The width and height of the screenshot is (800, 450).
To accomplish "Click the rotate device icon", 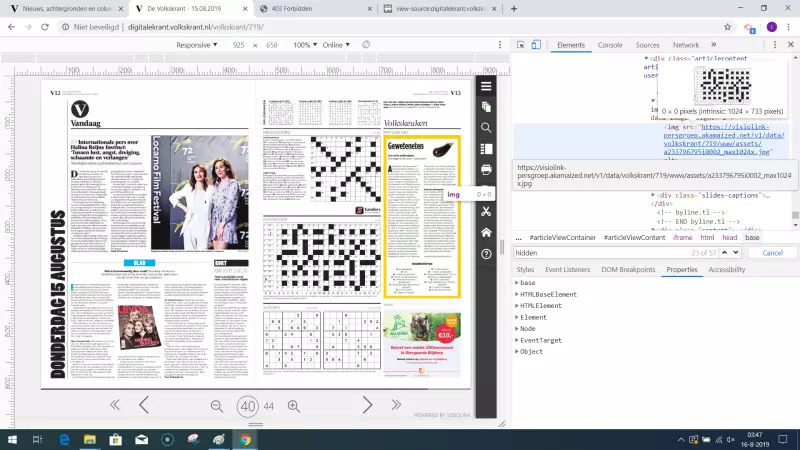I will click(x=366, y=45).
